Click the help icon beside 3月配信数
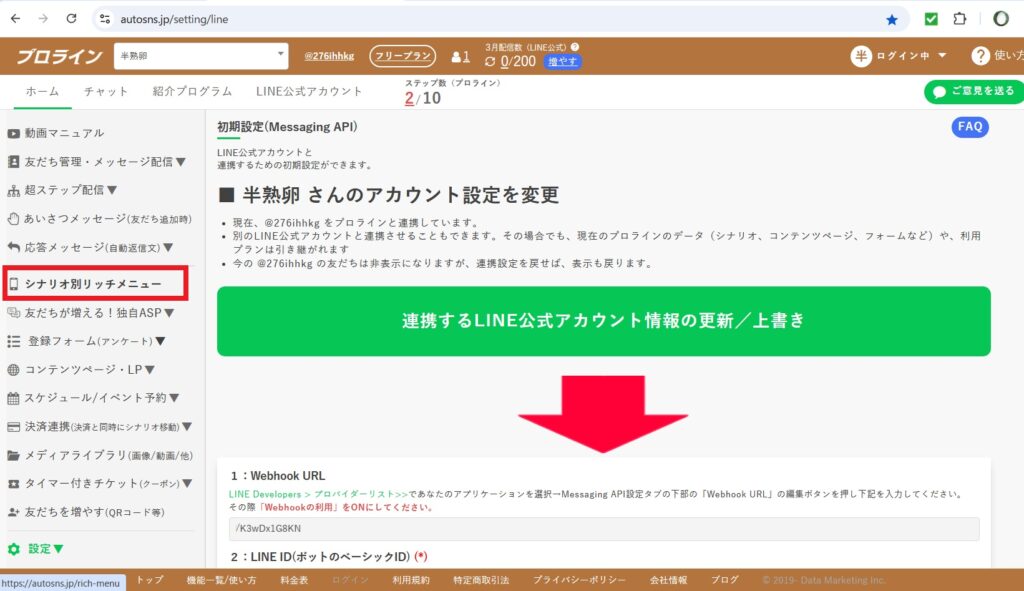Viewport: 1024px width, 591px height. [x=575, y=47]
